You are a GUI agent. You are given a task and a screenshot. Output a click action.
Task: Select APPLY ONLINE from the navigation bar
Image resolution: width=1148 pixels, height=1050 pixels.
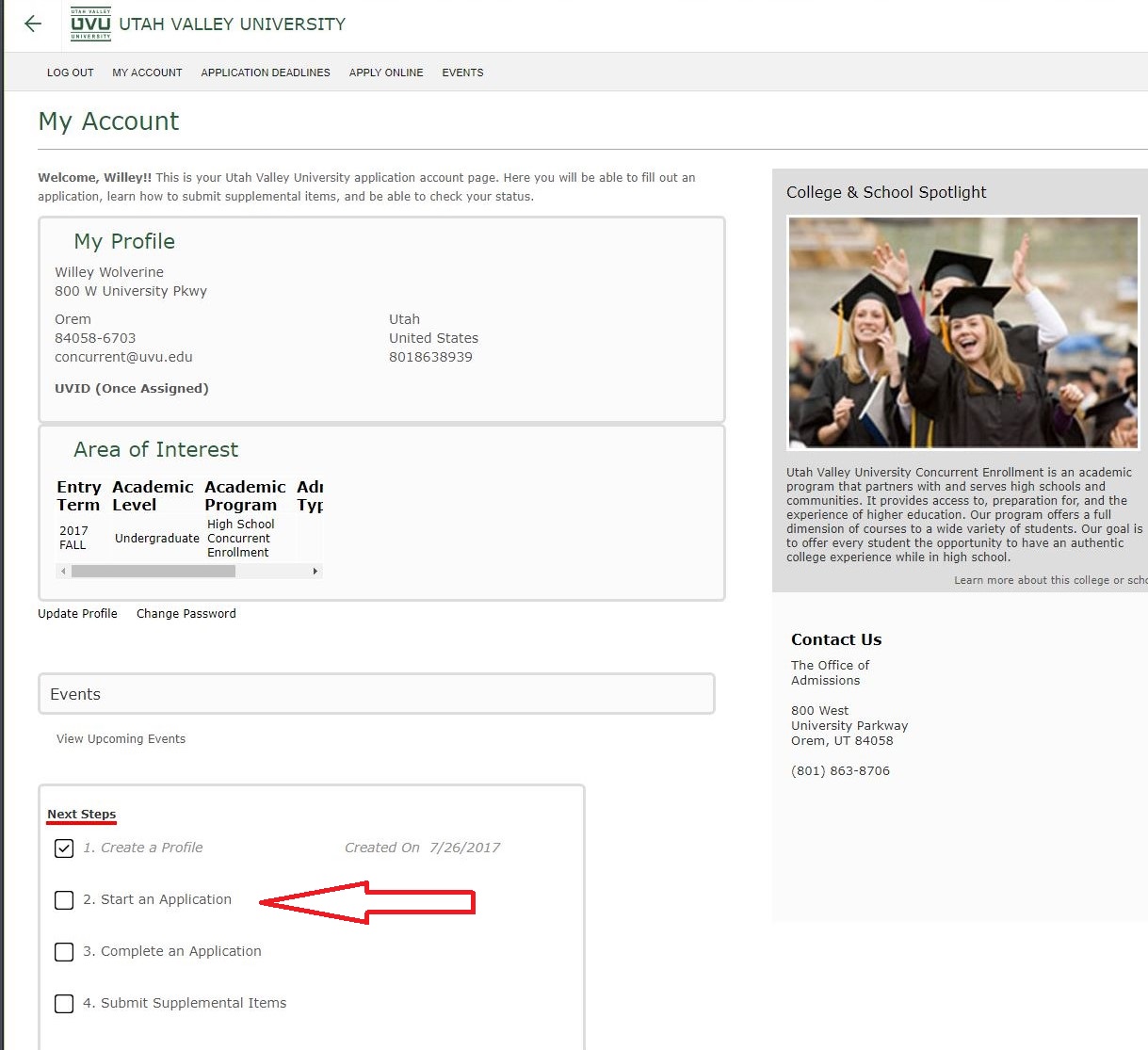pyautogui.click(x=386, y=73)
